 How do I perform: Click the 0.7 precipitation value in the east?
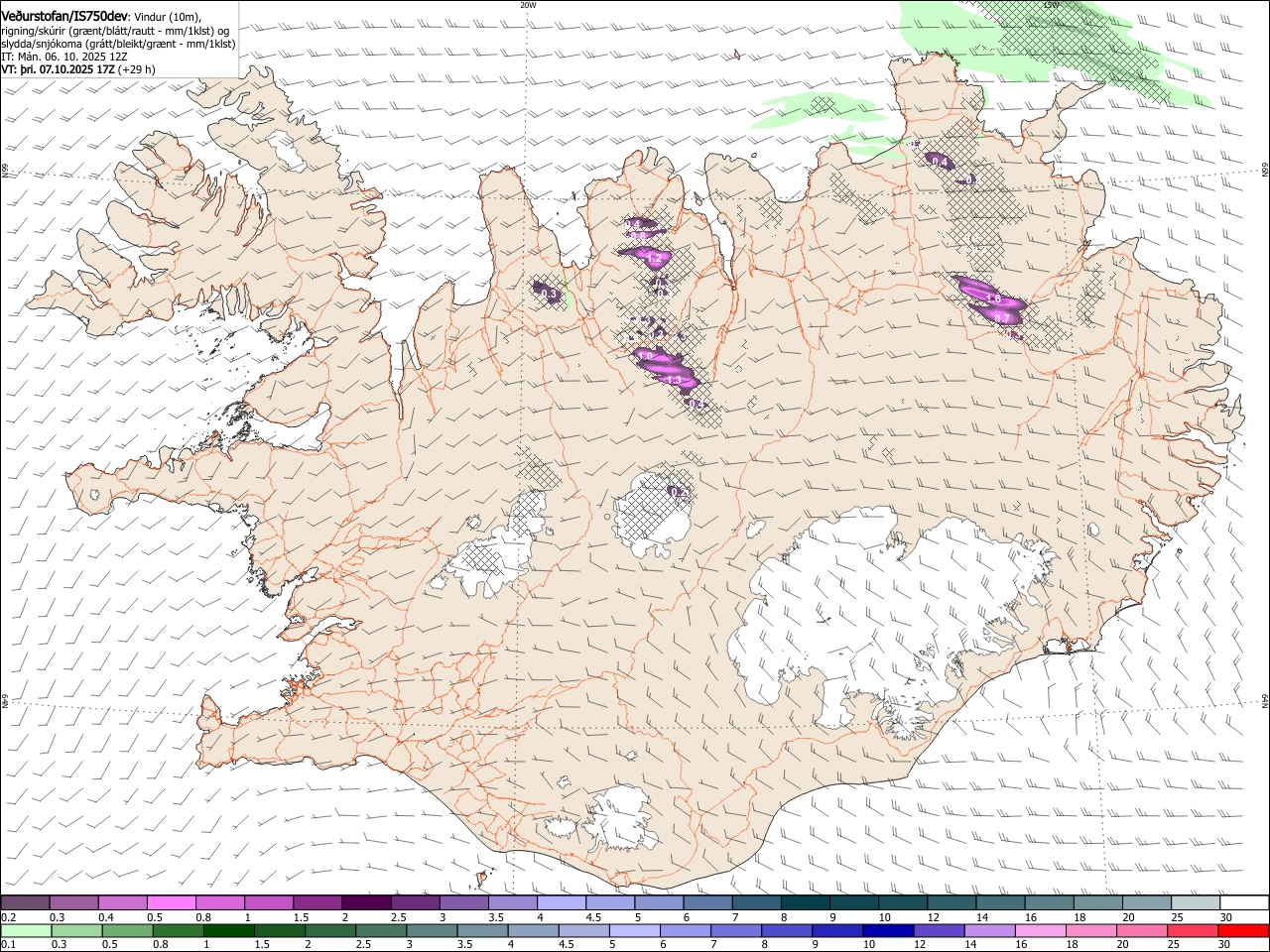pos(1002,318)
